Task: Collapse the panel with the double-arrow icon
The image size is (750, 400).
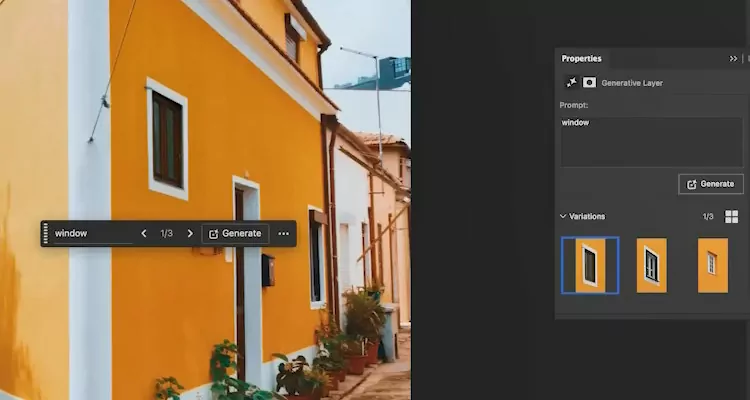Action: 733,58
